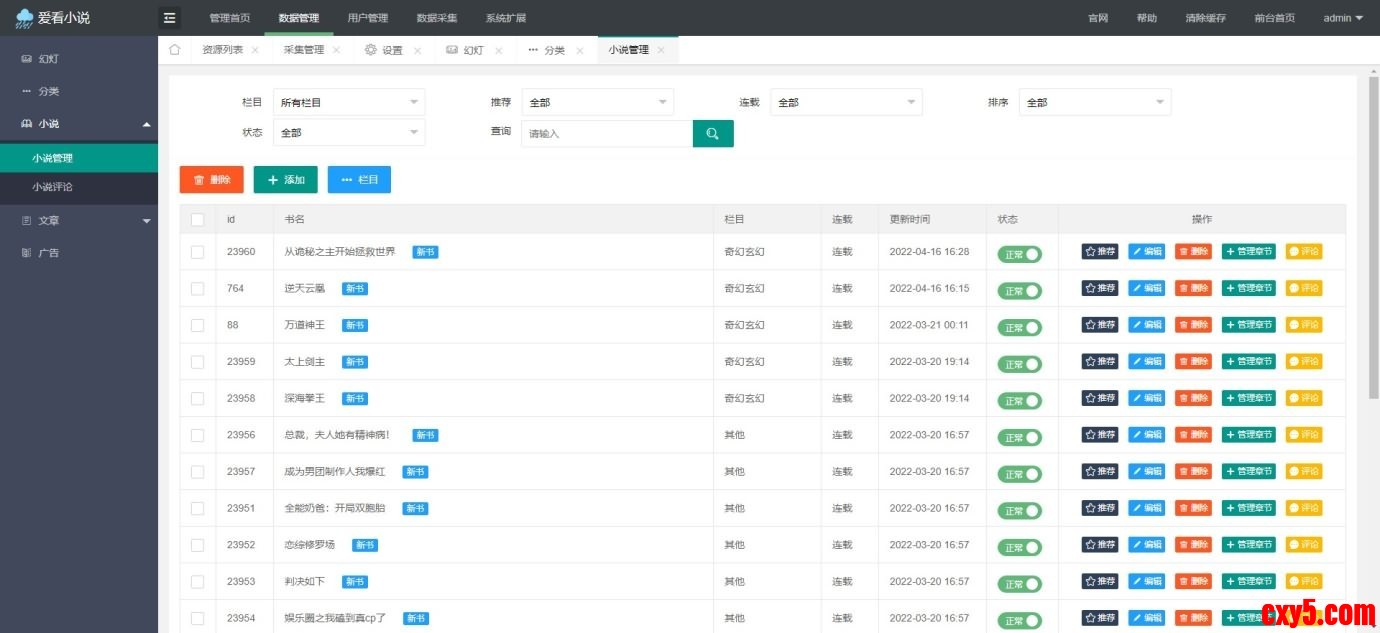Expand the 连载 filter dropdown

pyautogui.click(x=845, y=102)
